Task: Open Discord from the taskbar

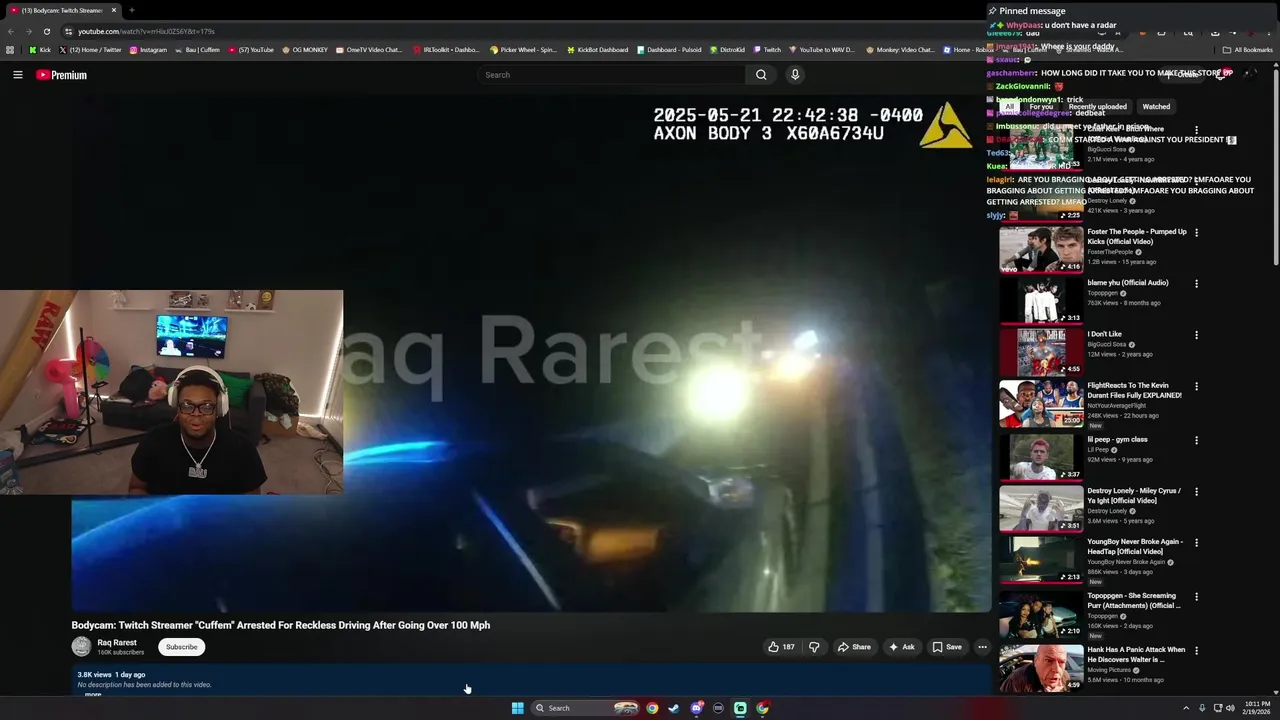Action: [x=697, y=708]
